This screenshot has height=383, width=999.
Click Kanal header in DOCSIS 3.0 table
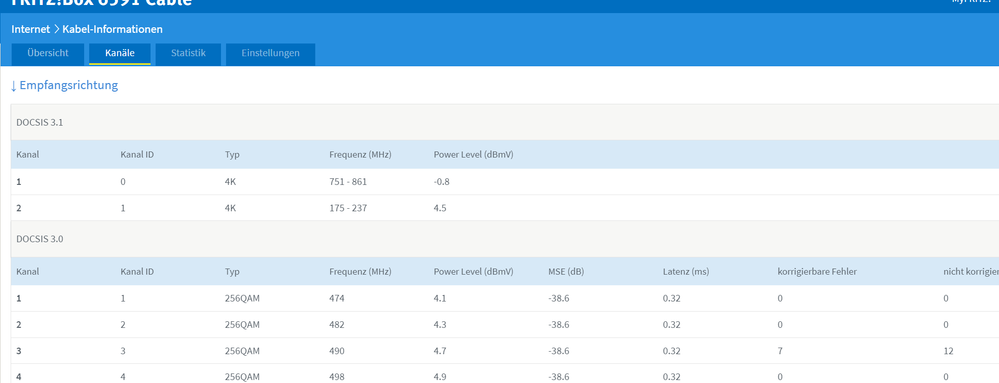point(27,271)
